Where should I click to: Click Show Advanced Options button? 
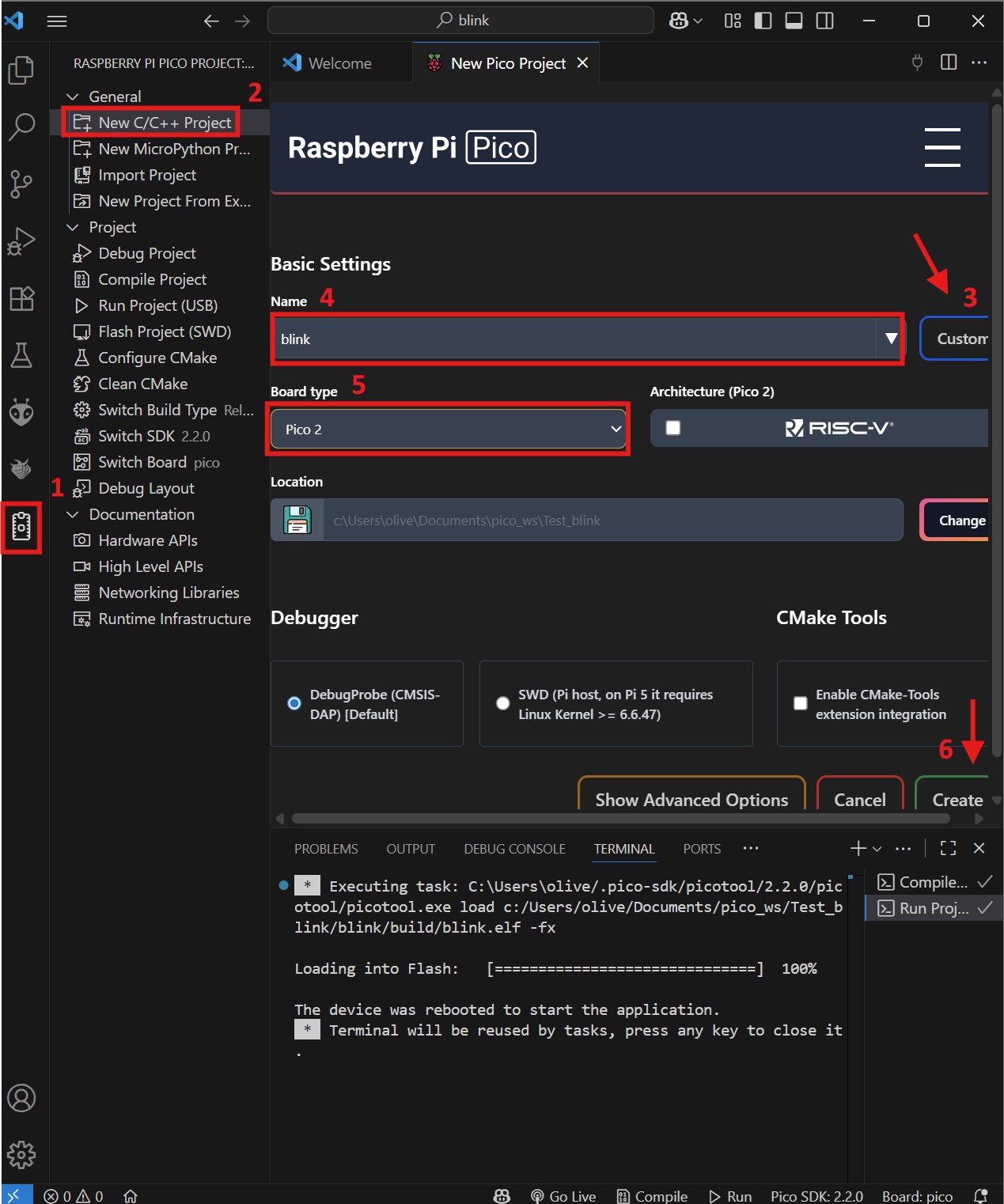click(x=691, y=799)
